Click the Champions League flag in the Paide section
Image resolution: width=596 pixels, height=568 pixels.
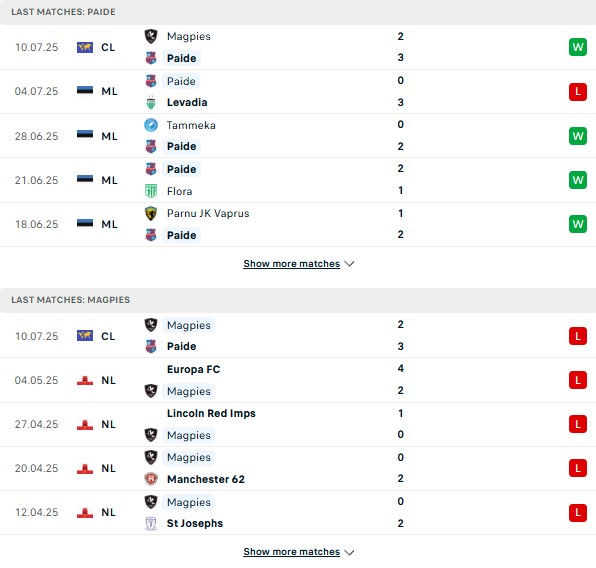pos(85,47)
